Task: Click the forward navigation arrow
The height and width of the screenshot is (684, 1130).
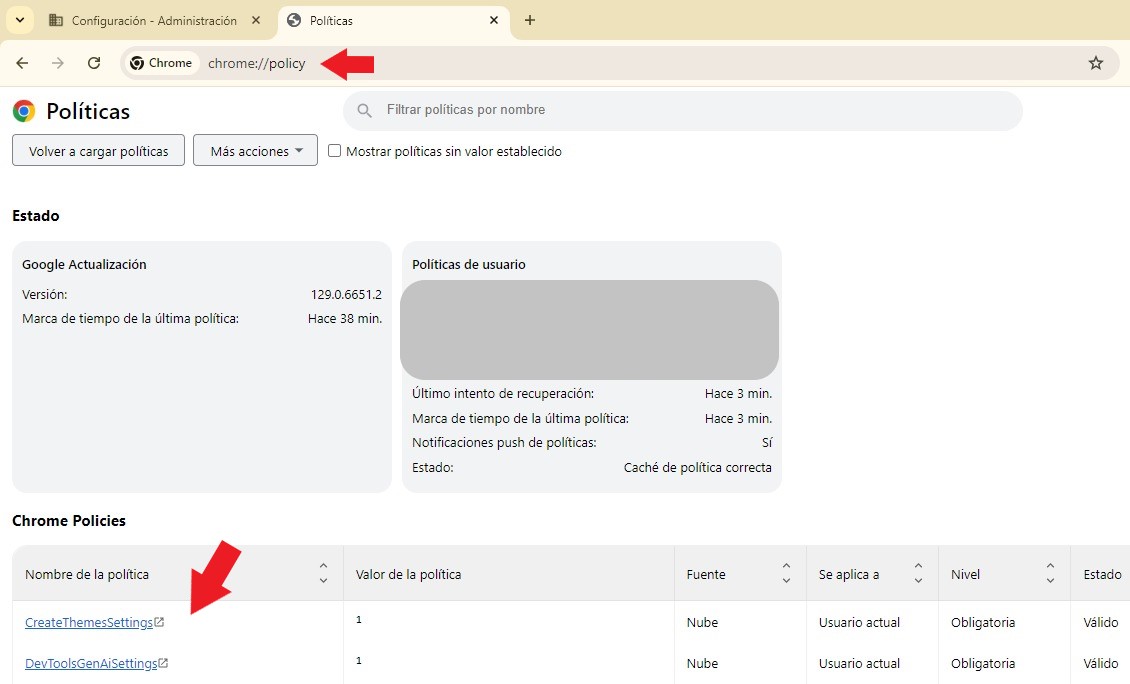Action: pyautogui.click(x=58, y=63)
